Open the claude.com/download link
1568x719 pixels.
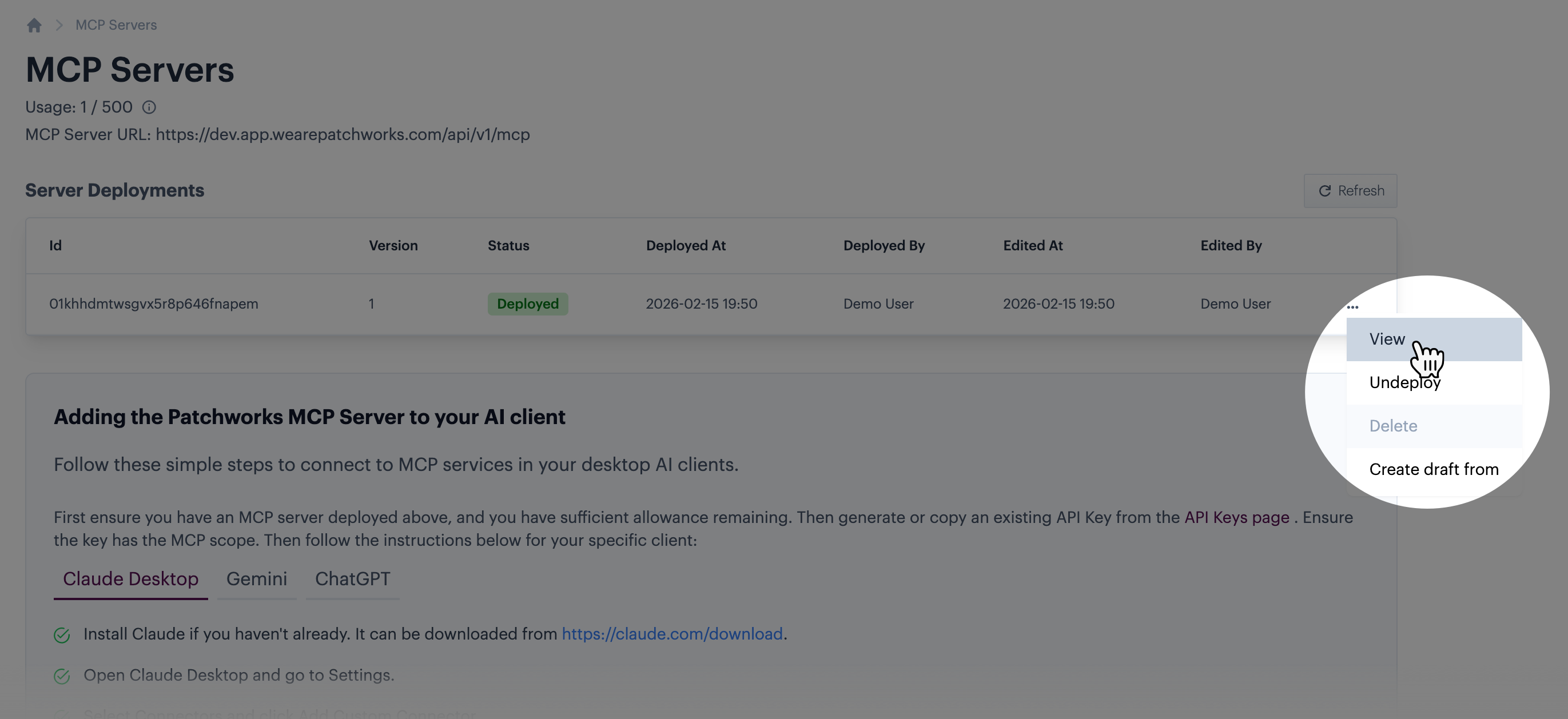(x=671, y=634)
